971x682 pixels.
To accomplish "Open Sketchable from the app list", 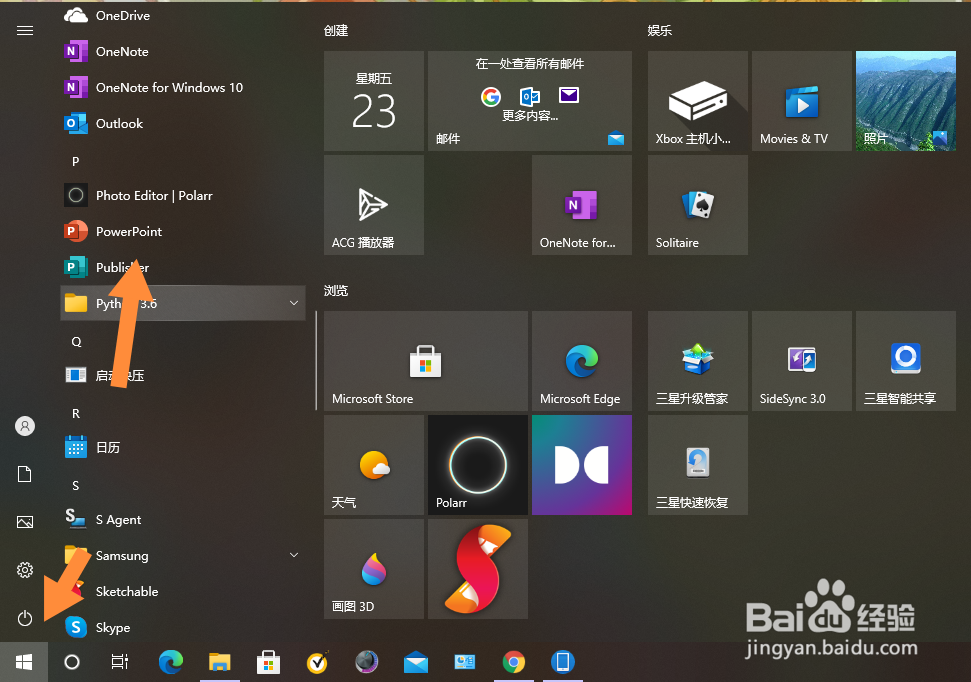I will pos(183,591).
